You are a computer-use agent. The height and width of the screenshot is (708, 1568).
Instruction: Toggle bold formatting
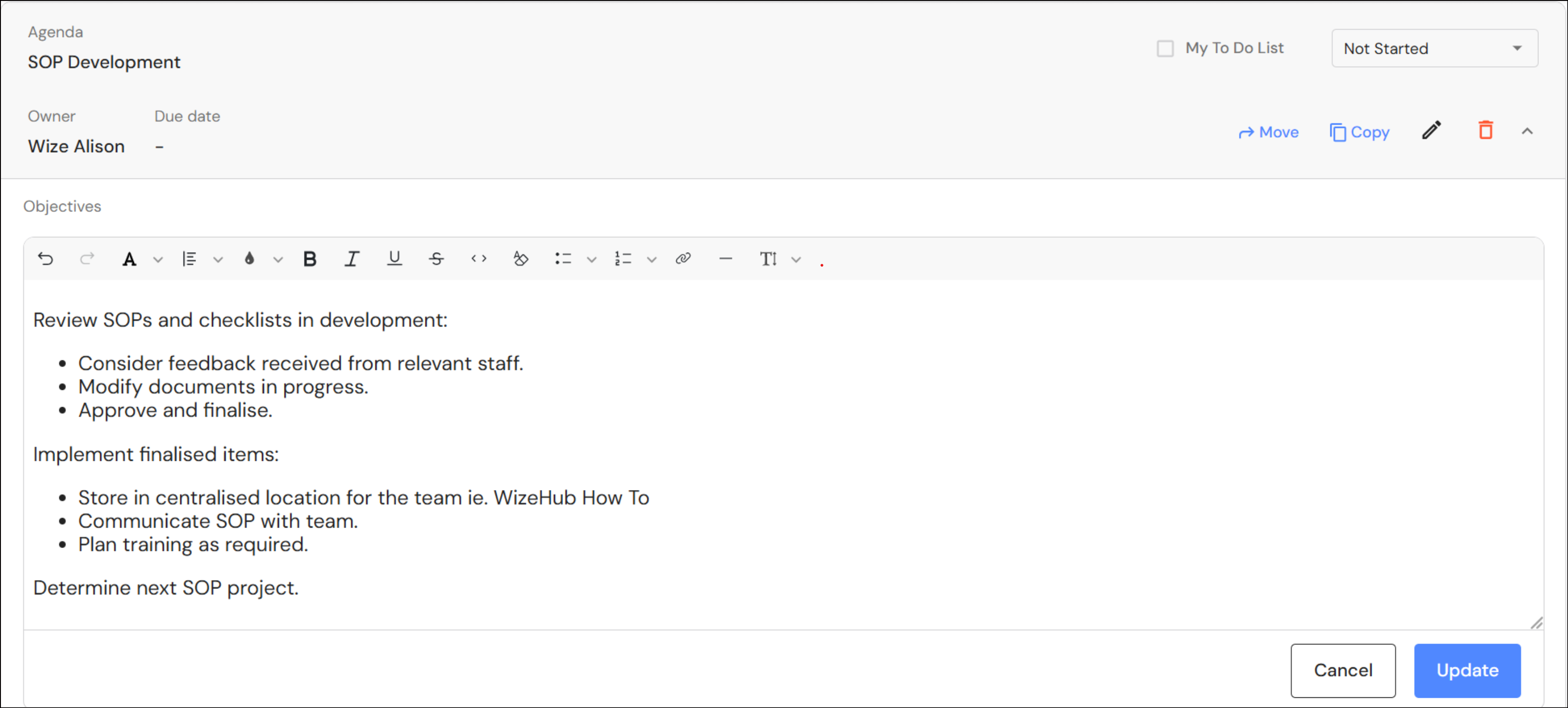[309, 259]
